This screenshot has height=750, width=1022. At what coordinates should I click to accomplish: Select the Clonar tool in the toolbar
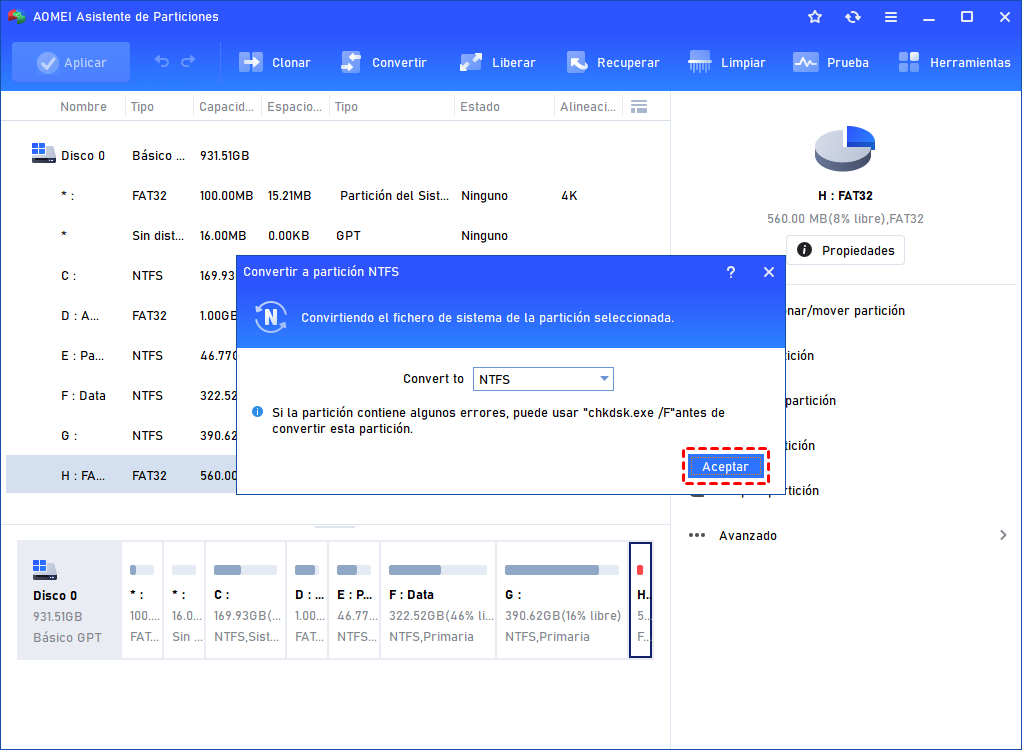275,62
